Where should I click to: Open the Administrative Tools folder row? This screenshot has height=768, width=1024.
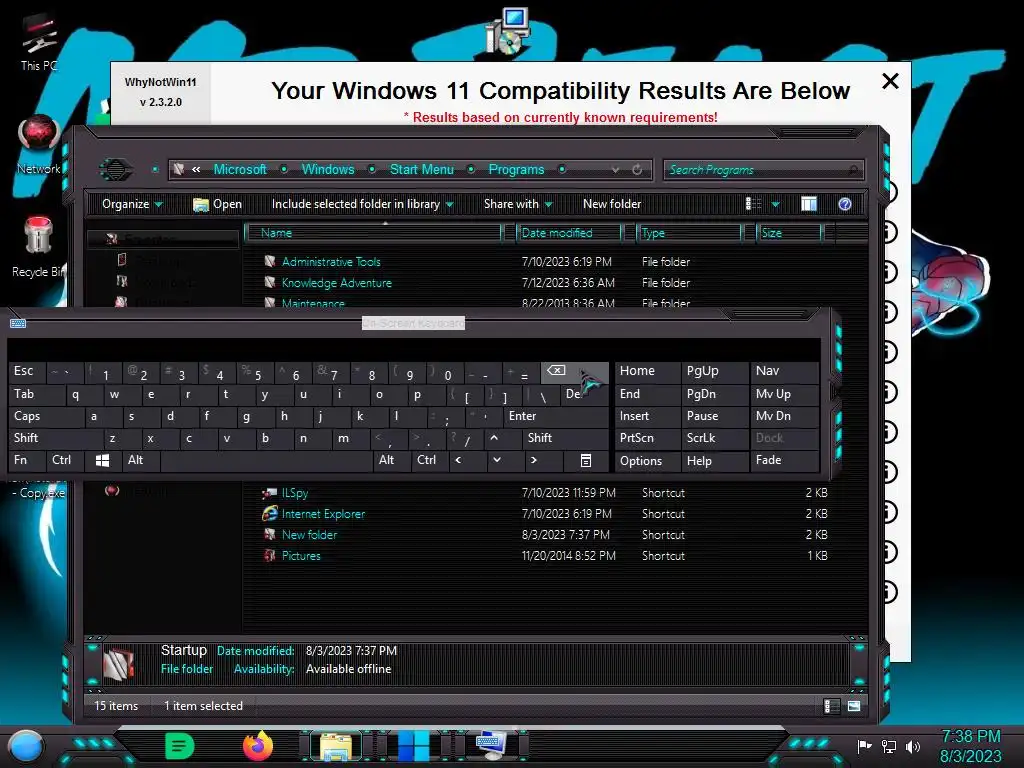tap(545, 262)
